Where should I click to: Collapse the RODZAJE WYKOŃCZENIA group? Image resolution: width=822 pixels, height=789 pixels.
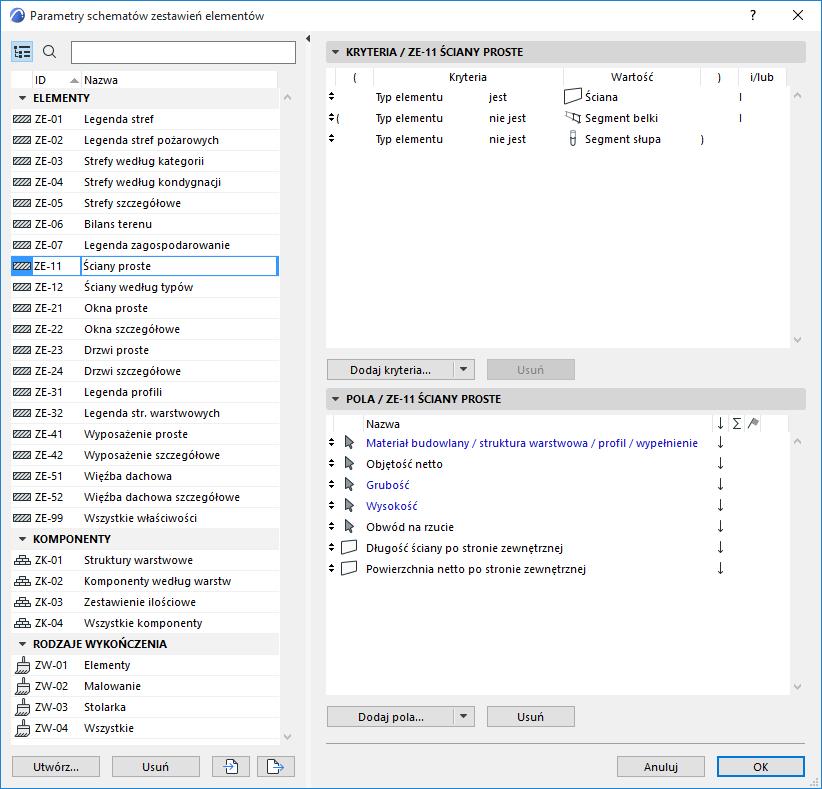tap(22, 644)
